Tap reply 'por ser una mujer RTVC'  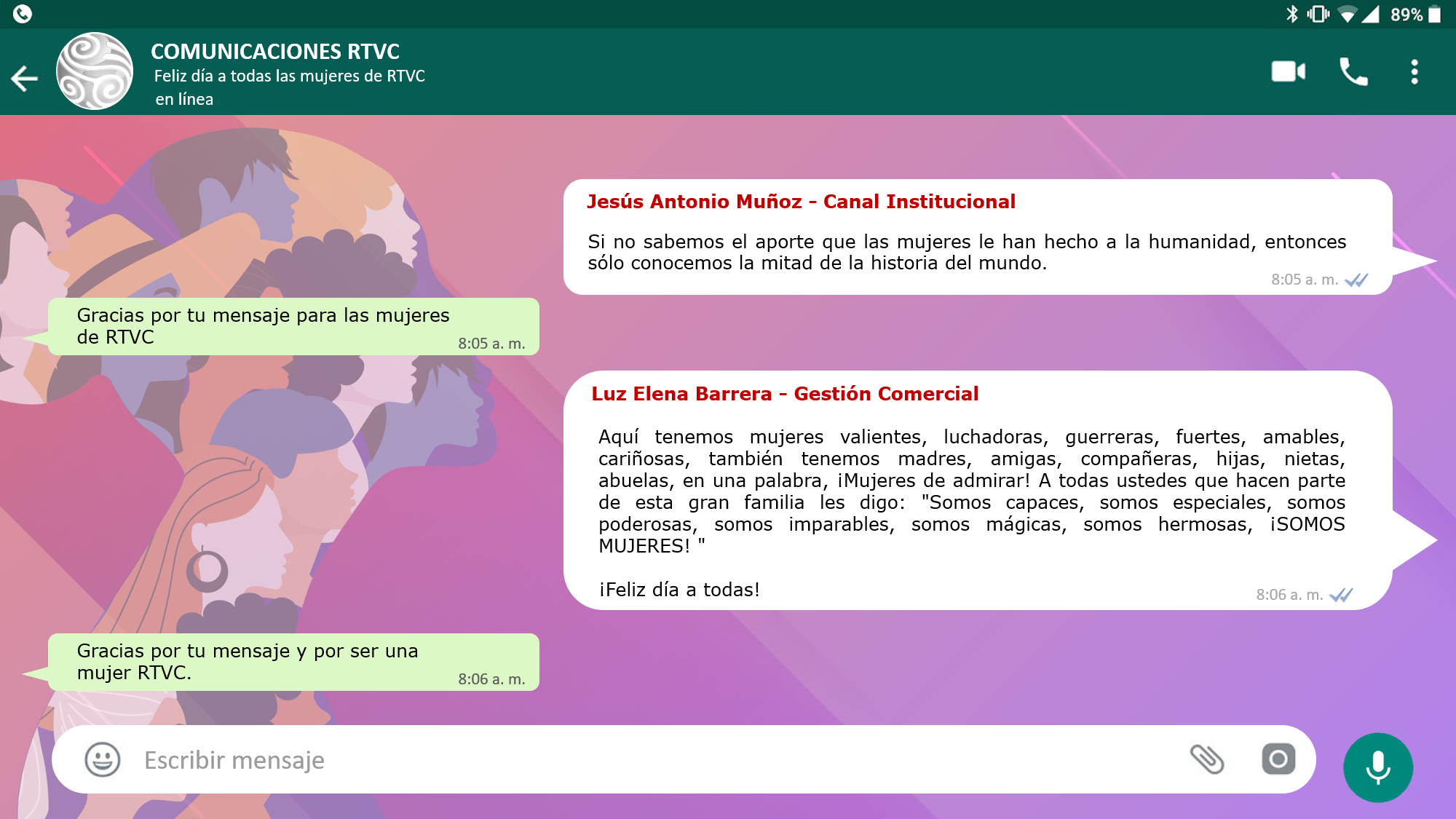[248, 661]
